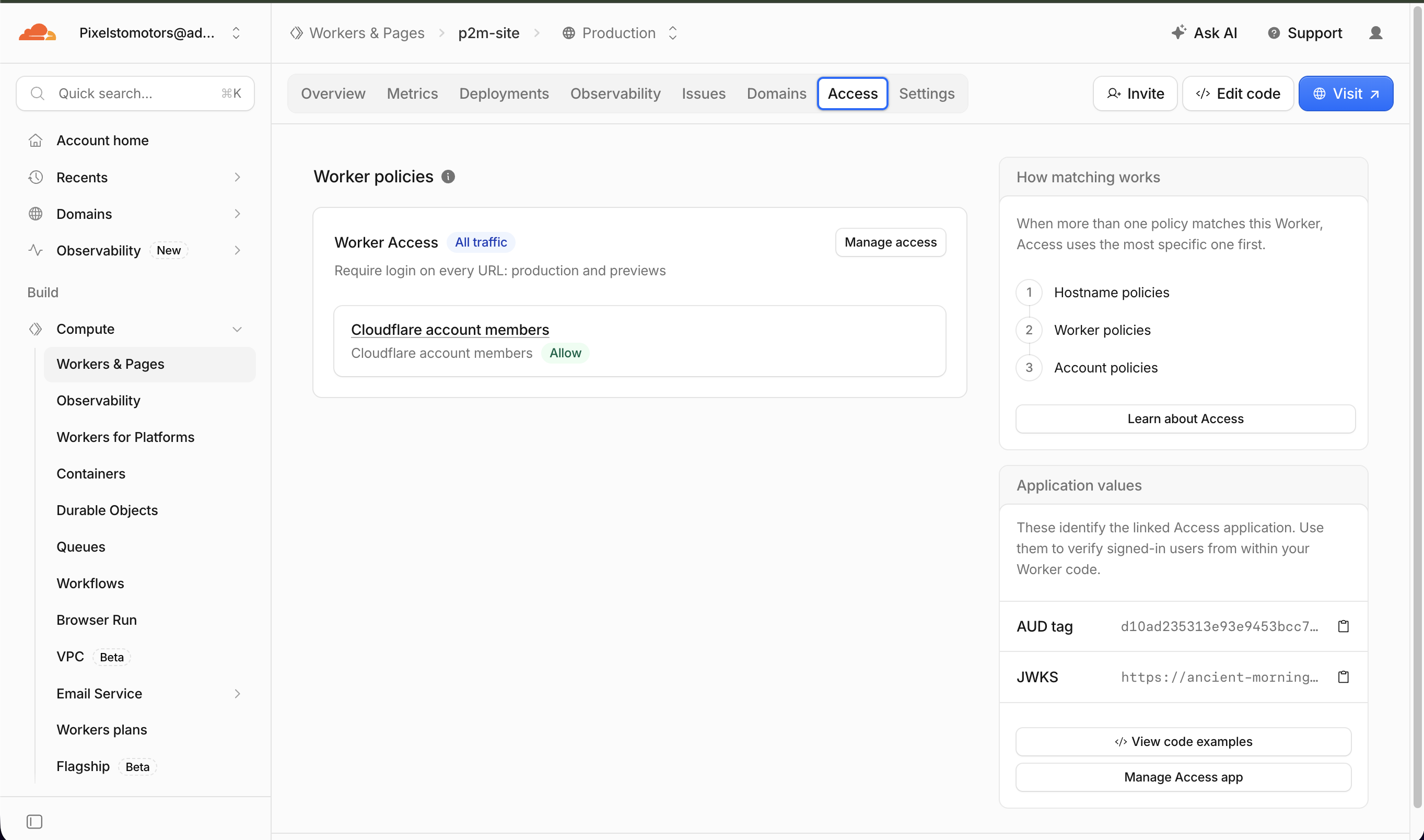
Task: Expand sidebar Observability New menu
Action: (x=136, y=250)
